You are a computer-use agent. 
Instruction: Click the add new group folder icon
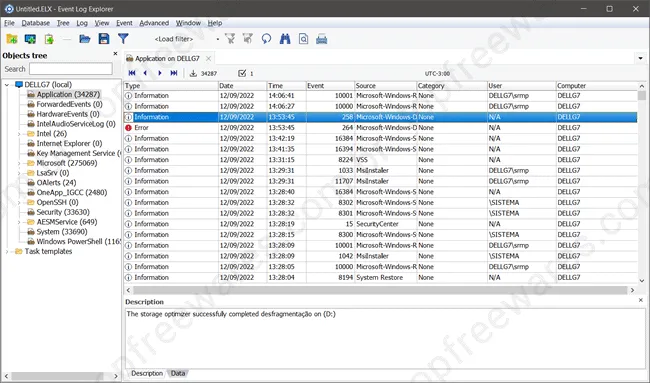(x=12, y=39)
